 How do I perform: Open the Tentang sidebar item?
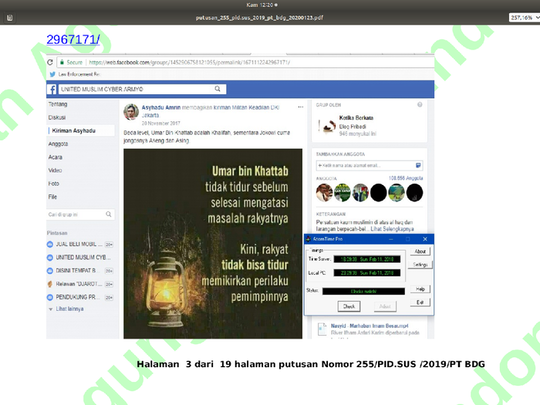click(58, 104)
